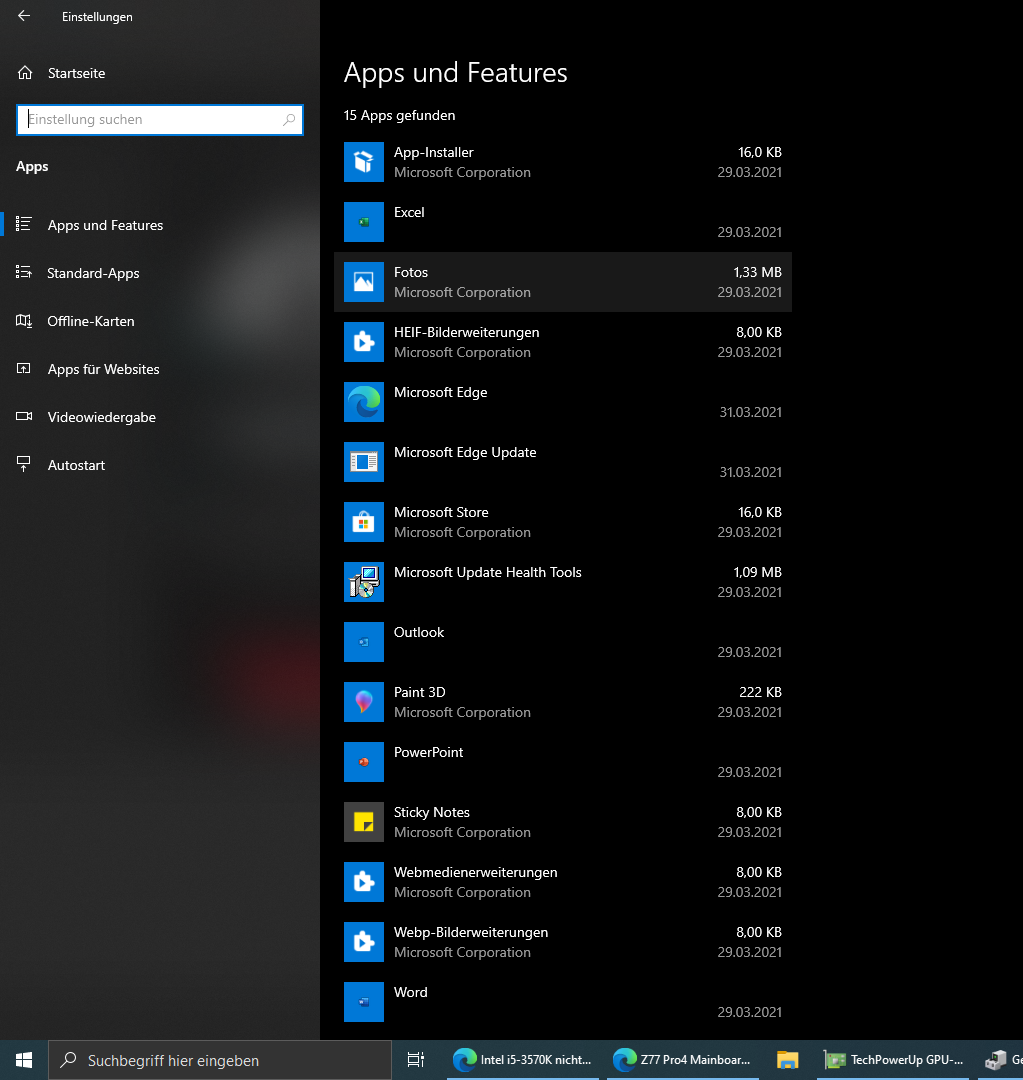Select the PowerPoint entry name
The image size is (1023, 1080).
pos(428,752)
